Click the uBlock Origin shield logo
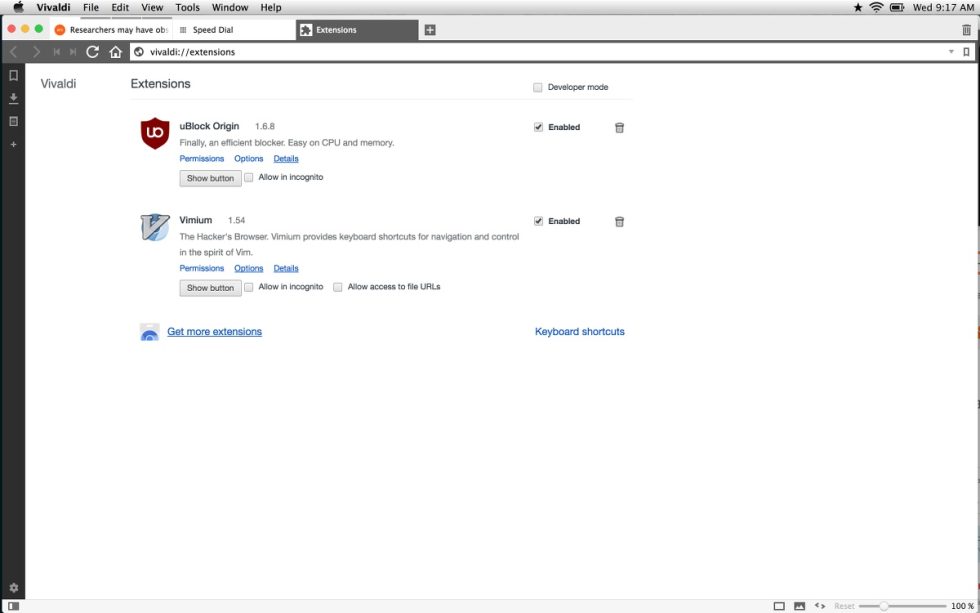980x613 pixels. click(155, 133)
